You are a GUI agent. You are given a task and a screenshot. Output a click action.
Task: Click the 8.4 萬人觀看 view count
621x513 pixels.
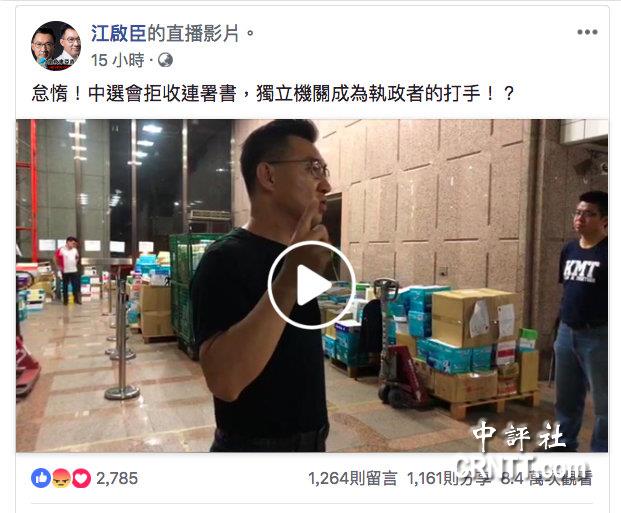point(546,479)
